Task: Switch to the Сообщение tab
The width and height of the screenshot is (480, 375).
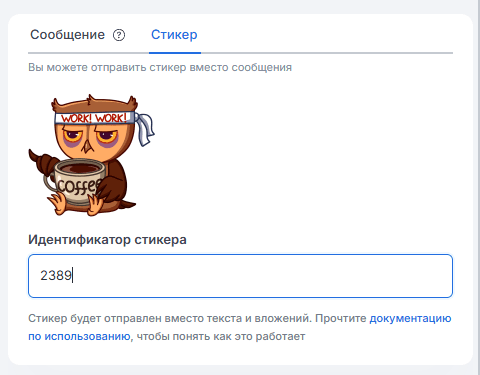Action: [67, 35]
